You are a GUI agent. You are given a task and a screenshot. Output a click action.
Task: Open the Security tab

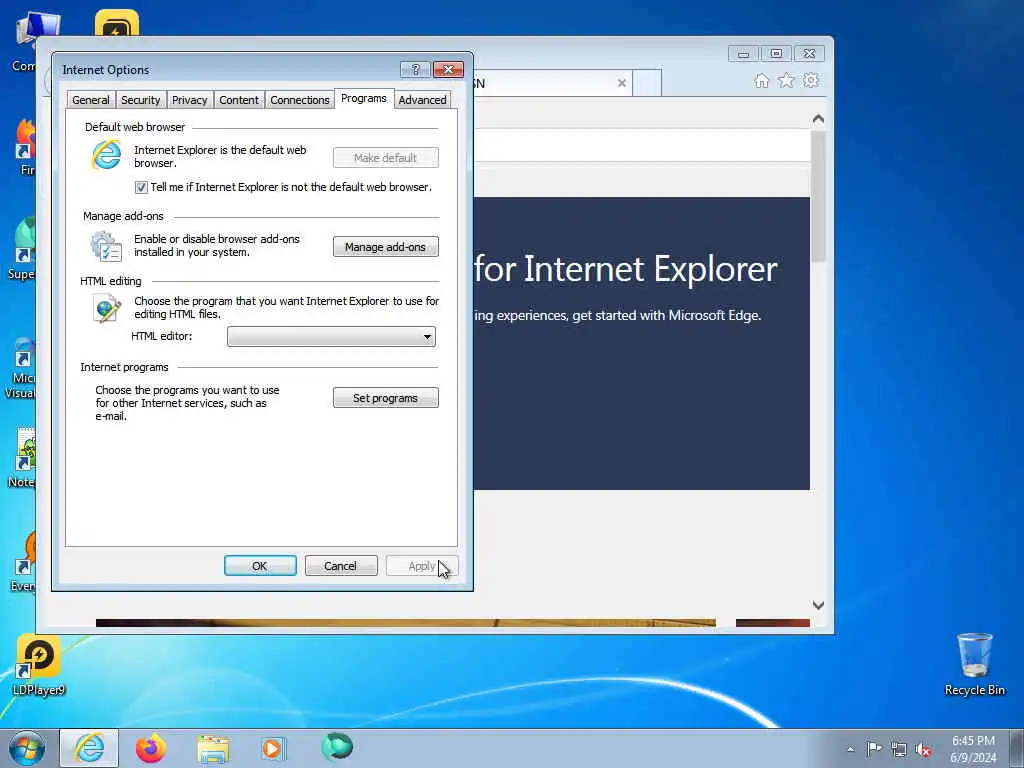(140, 100)
